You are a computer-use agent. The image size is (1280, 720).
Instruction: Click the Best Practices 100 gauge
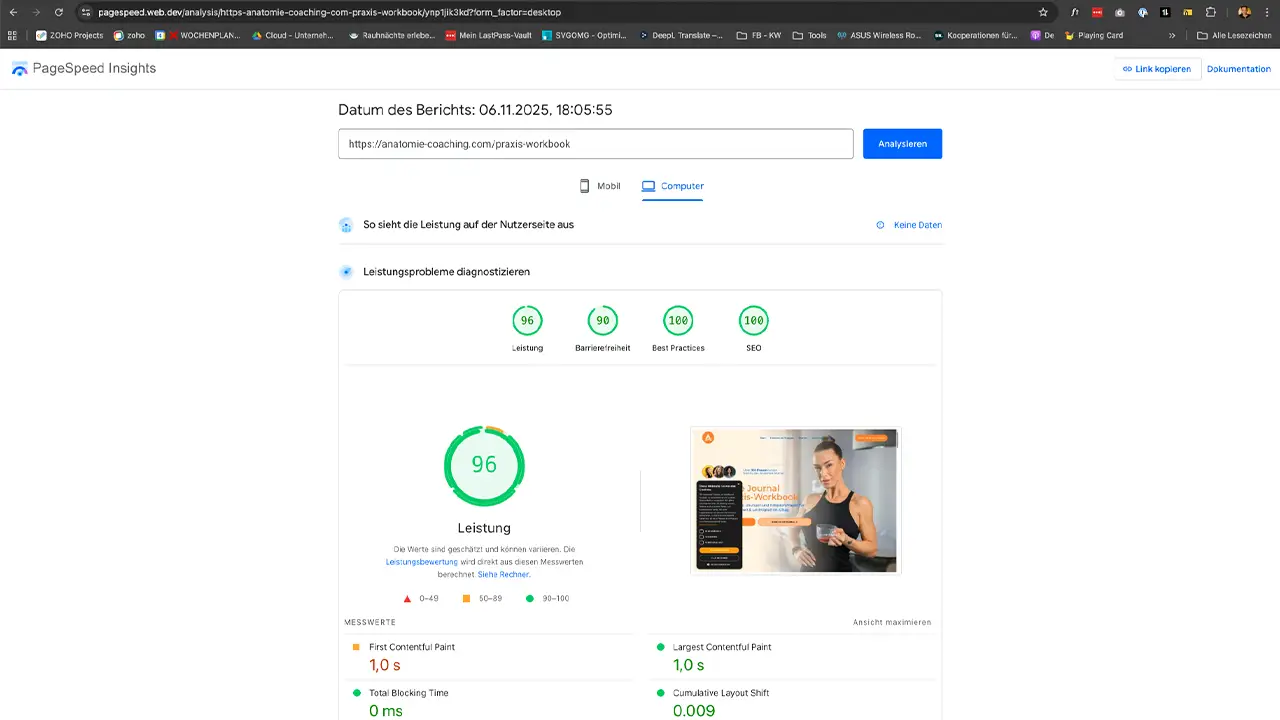point(678,320)
